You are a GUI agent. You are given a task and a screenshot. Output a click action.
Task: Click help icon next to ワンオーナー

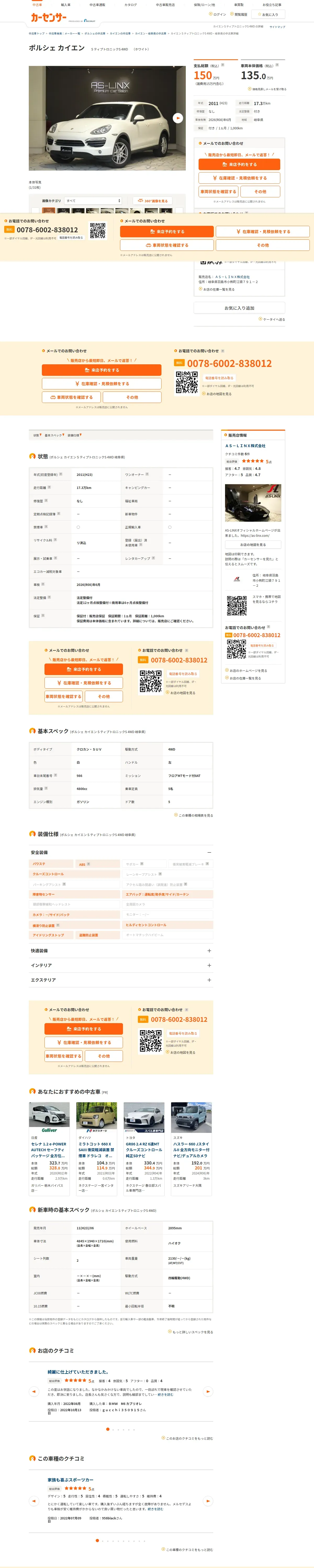(x=147, y=474)
